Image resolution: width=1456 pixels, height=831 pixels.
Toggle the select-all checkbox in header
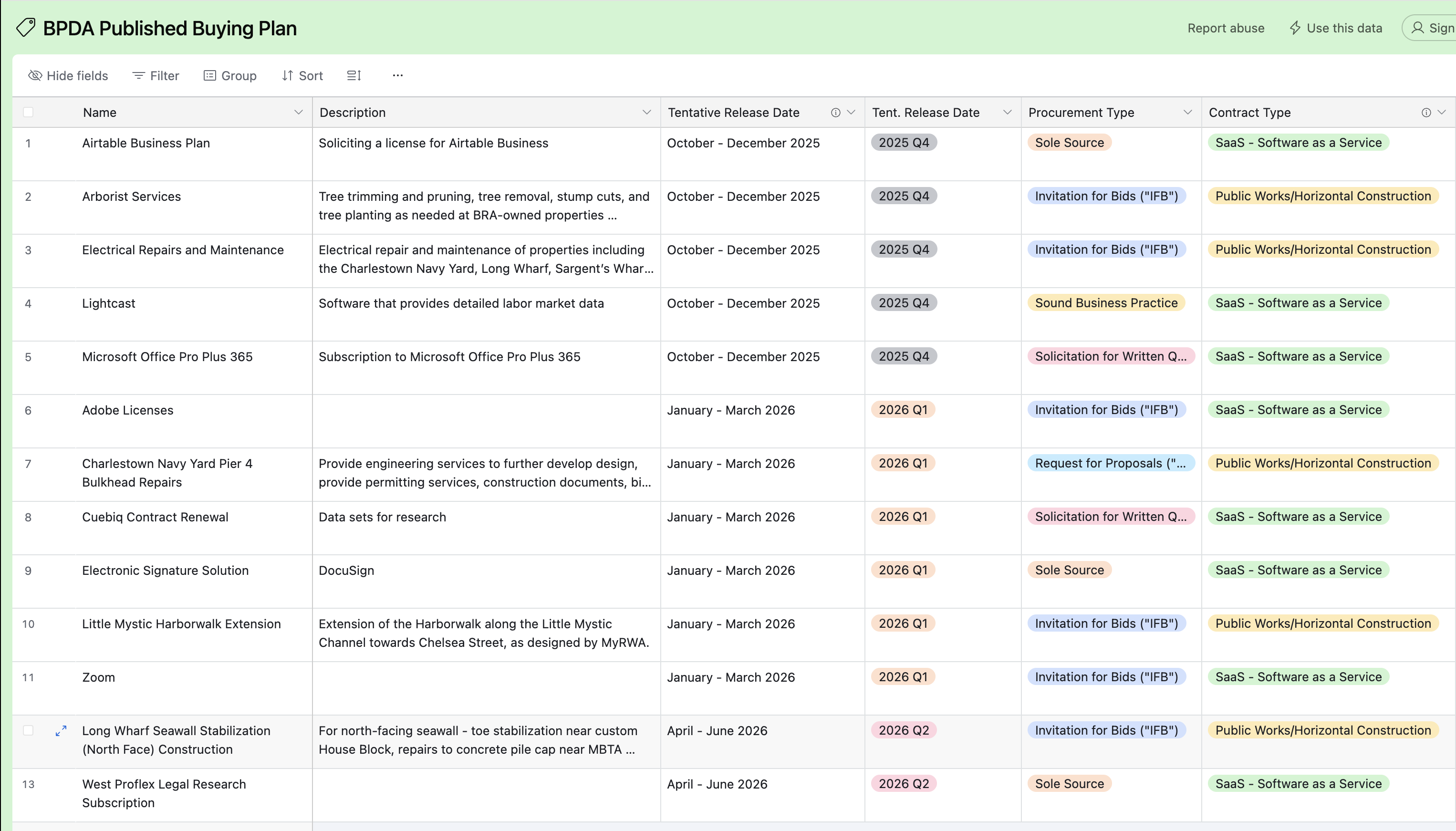[28, 112]
